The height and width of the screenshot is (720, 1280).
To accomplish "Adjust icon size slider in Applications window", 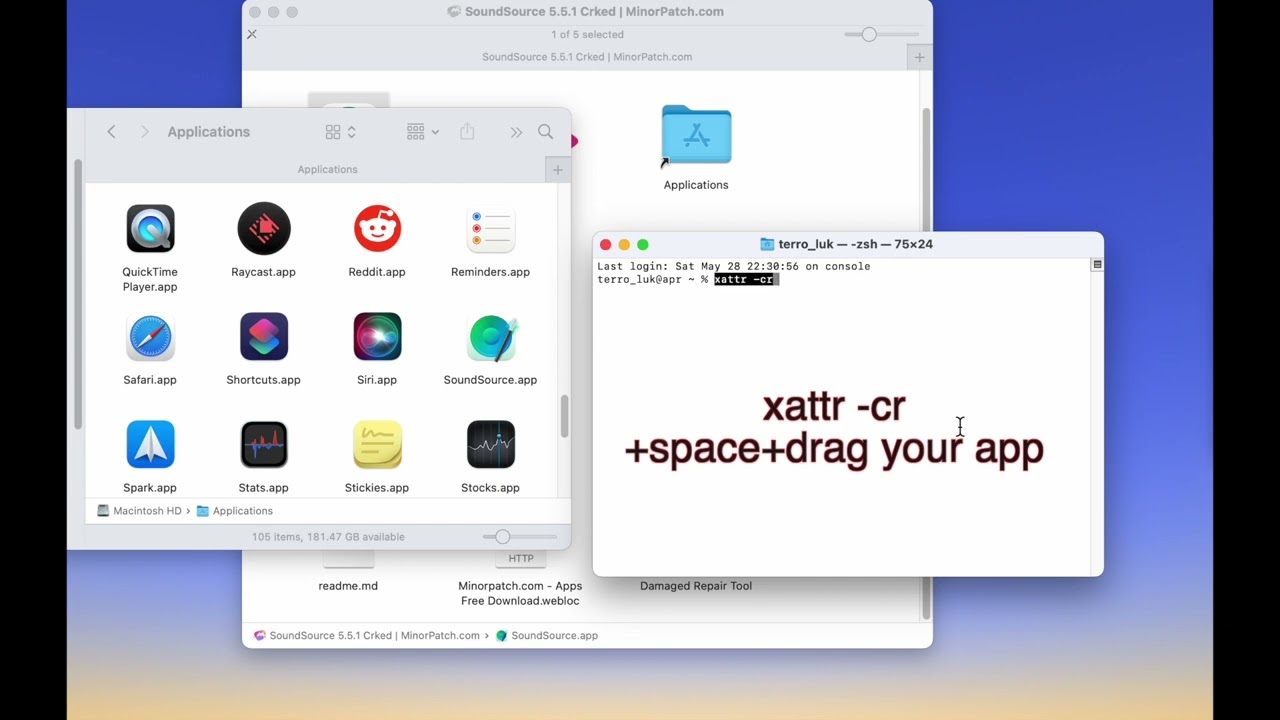I will [519, 537].
